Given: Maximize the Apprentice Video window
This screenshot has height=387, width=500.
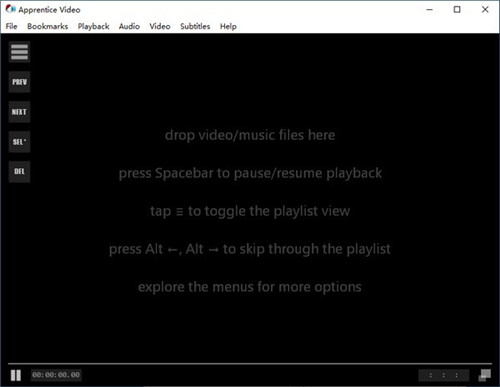Looking at the screenshot, I should [457, 10].
